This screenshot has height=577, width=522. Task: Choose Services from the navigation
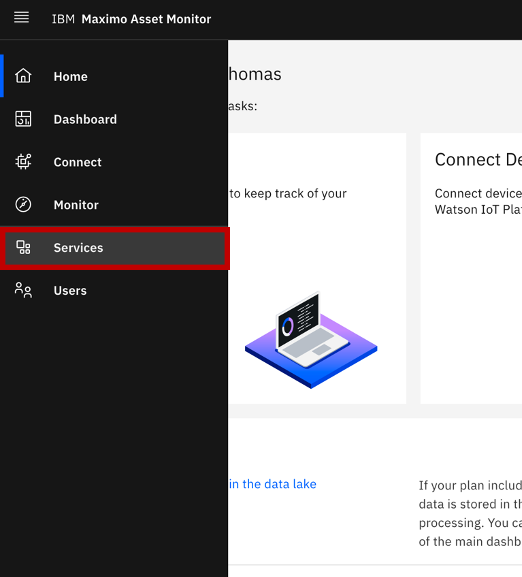pos(115,248)
